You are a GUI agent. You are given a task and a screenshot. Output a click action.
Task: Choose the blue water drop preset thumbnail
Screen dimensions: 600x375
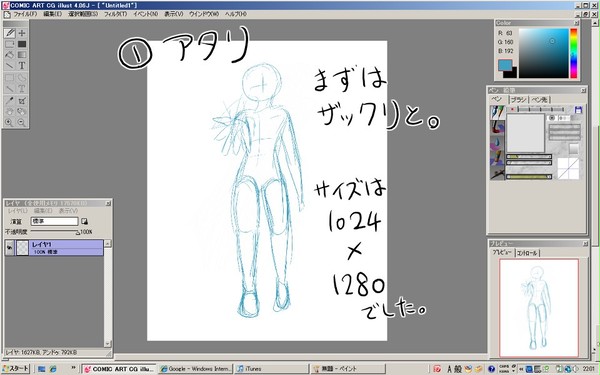pos(497,142)
